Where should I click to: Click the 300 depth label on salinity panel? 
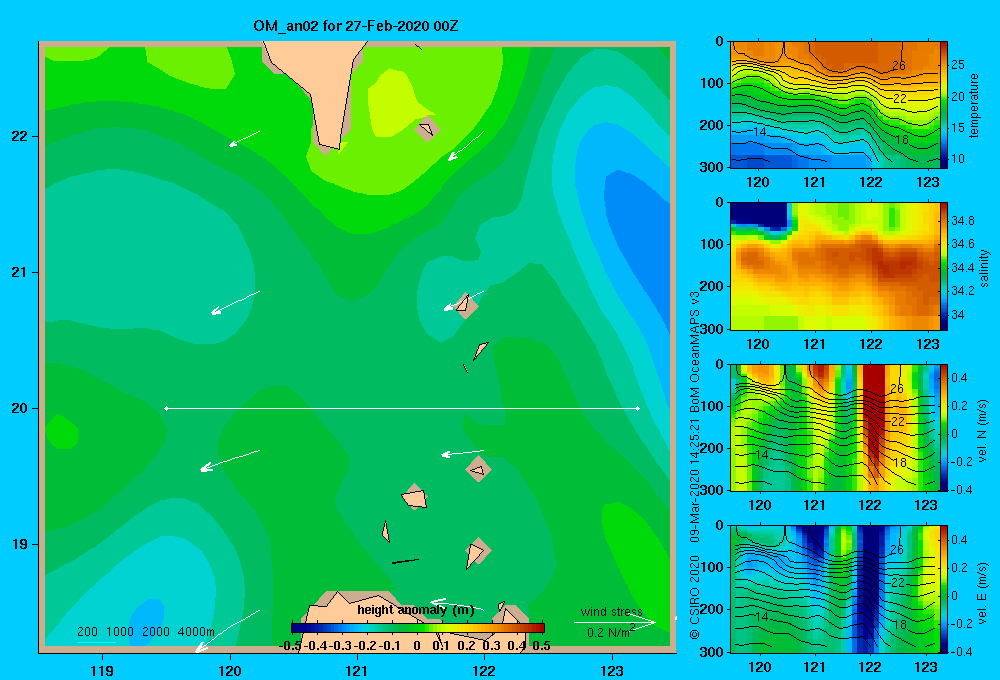pos(712,329)
